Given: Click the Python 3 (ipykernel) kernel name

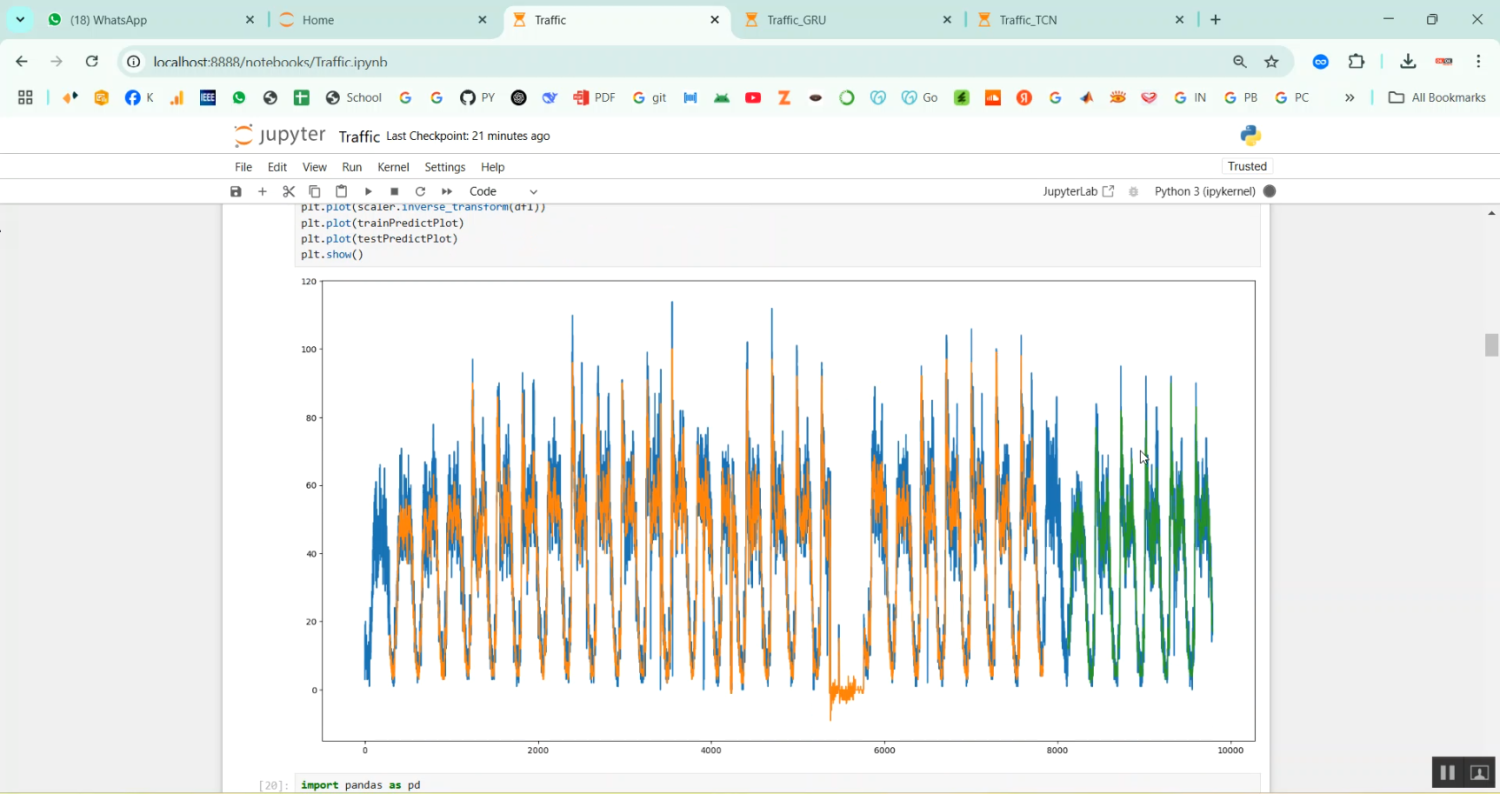Looking at the screenshot, I should coord(1204,191).
